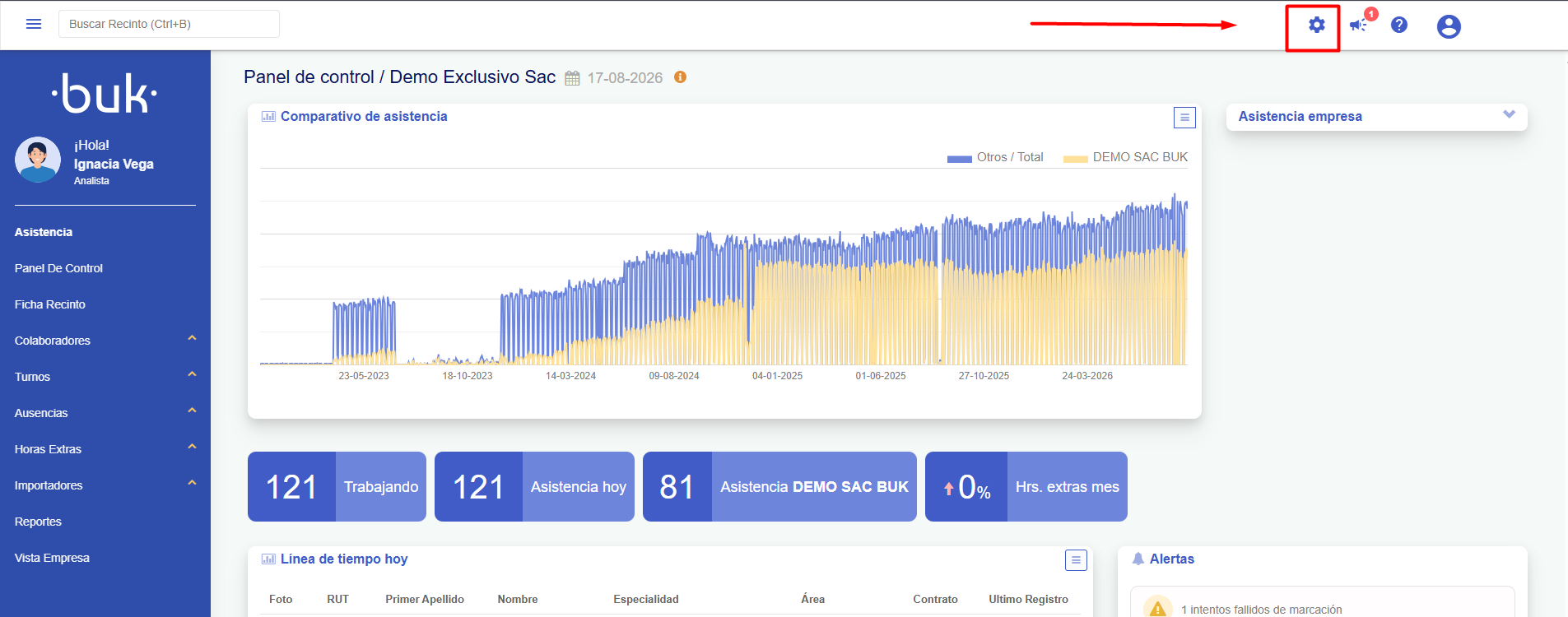Click the orange info icon beside date
This screenshot has width=1568, height=617.
[x=680, y=77]
